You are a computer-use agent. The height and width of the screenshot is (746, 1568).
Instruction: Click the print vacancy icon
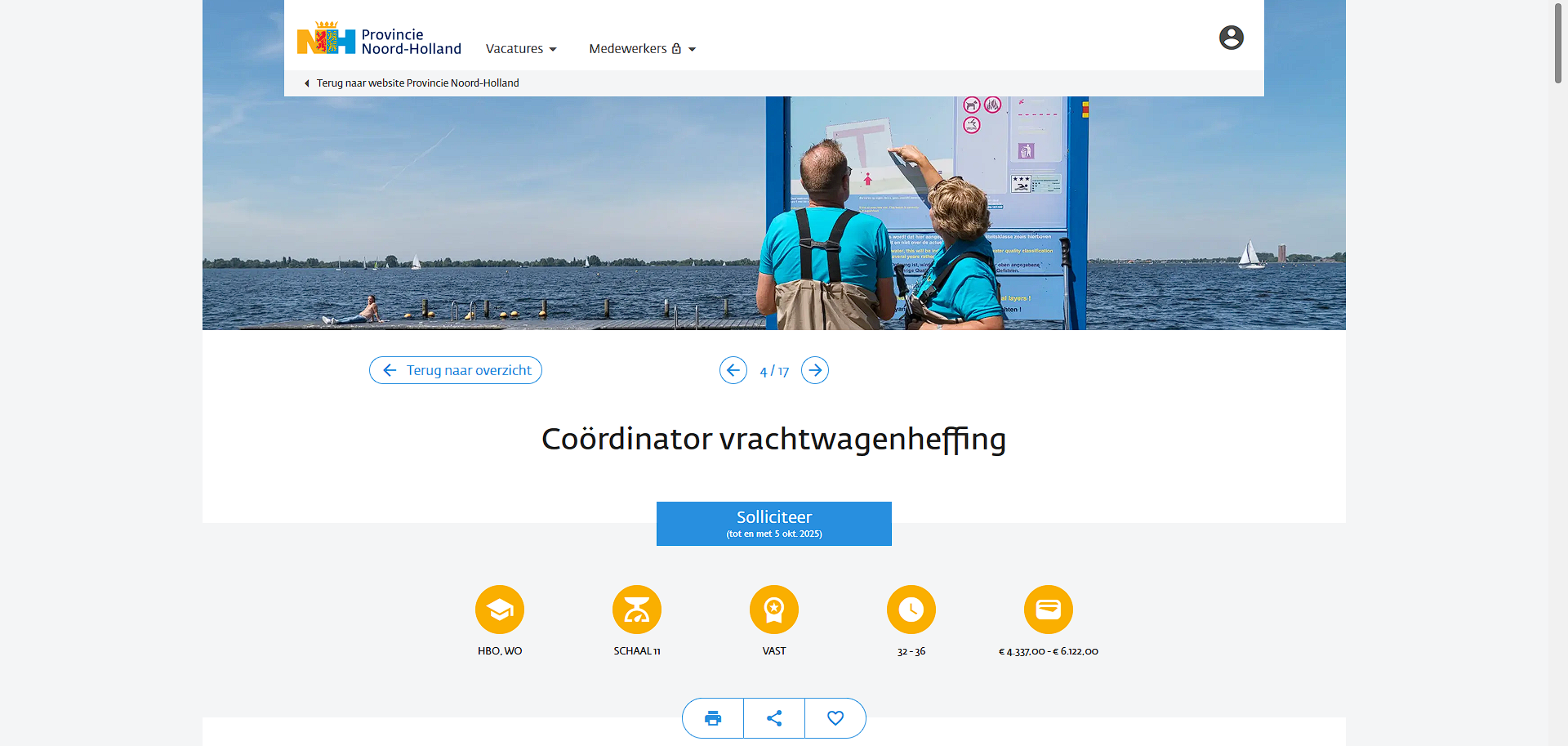pos(713,718)
